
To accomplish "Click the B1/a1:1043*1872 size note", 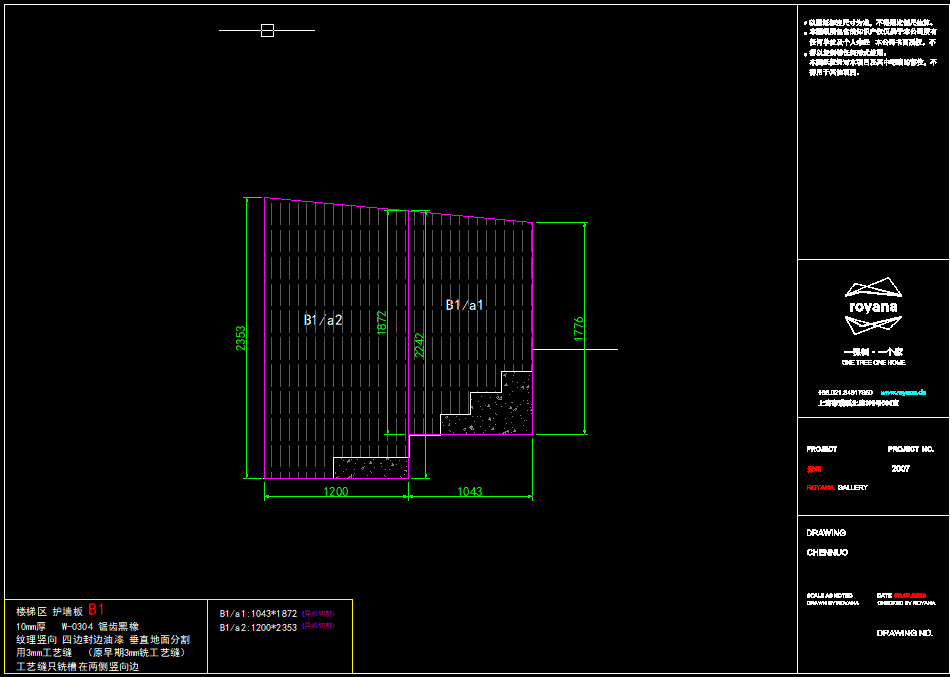I will [258, 613].
